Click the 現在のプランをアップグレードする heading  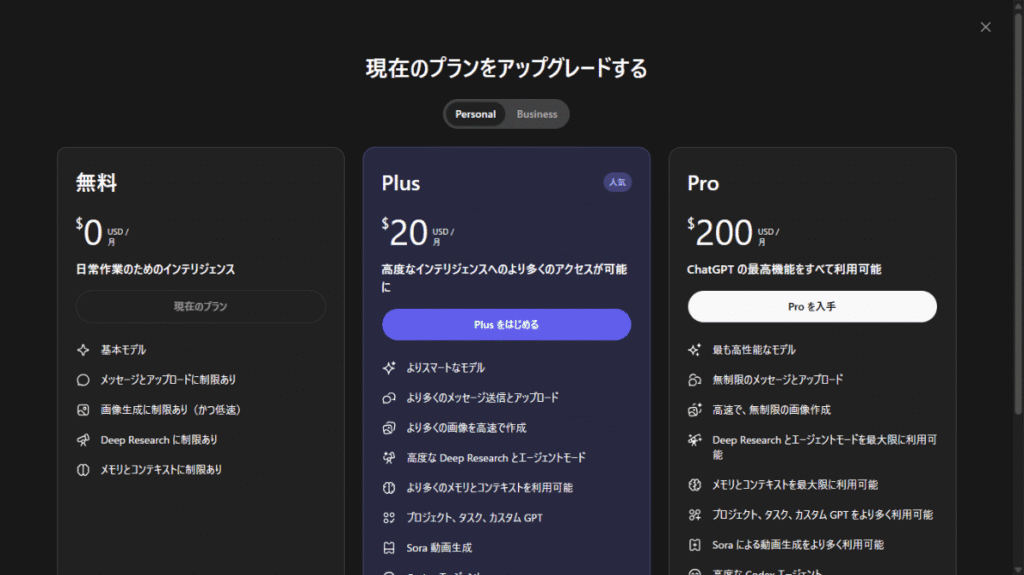(506, 68)
